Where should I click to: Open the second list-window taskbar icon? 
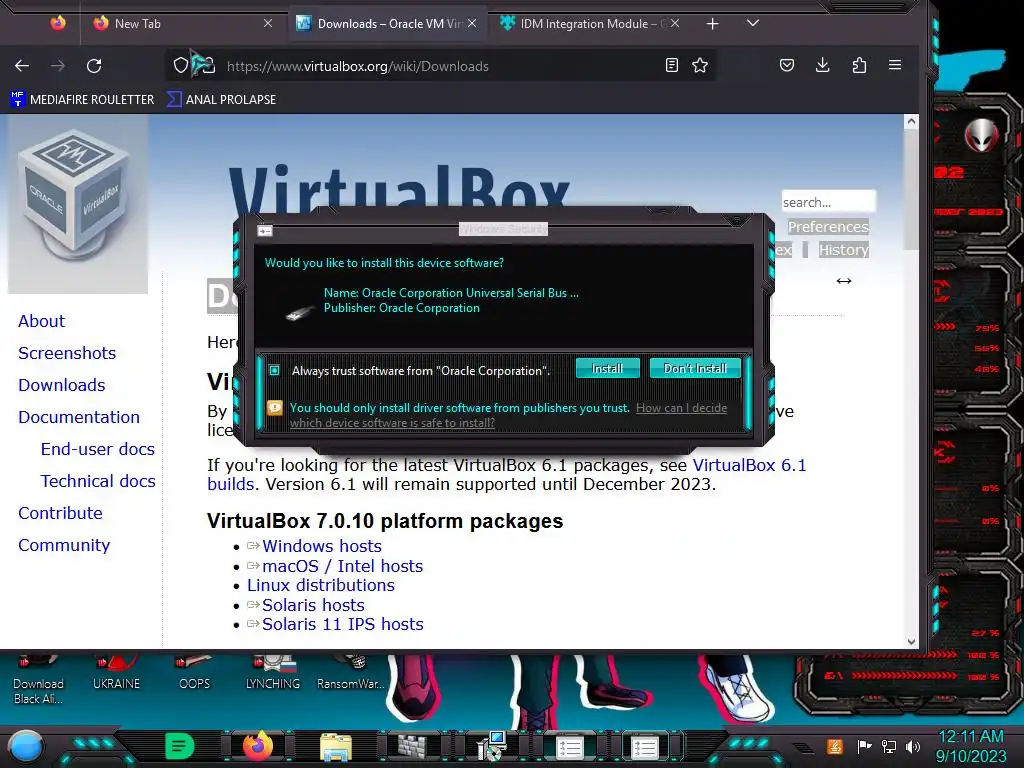click(x=645, y=748)
